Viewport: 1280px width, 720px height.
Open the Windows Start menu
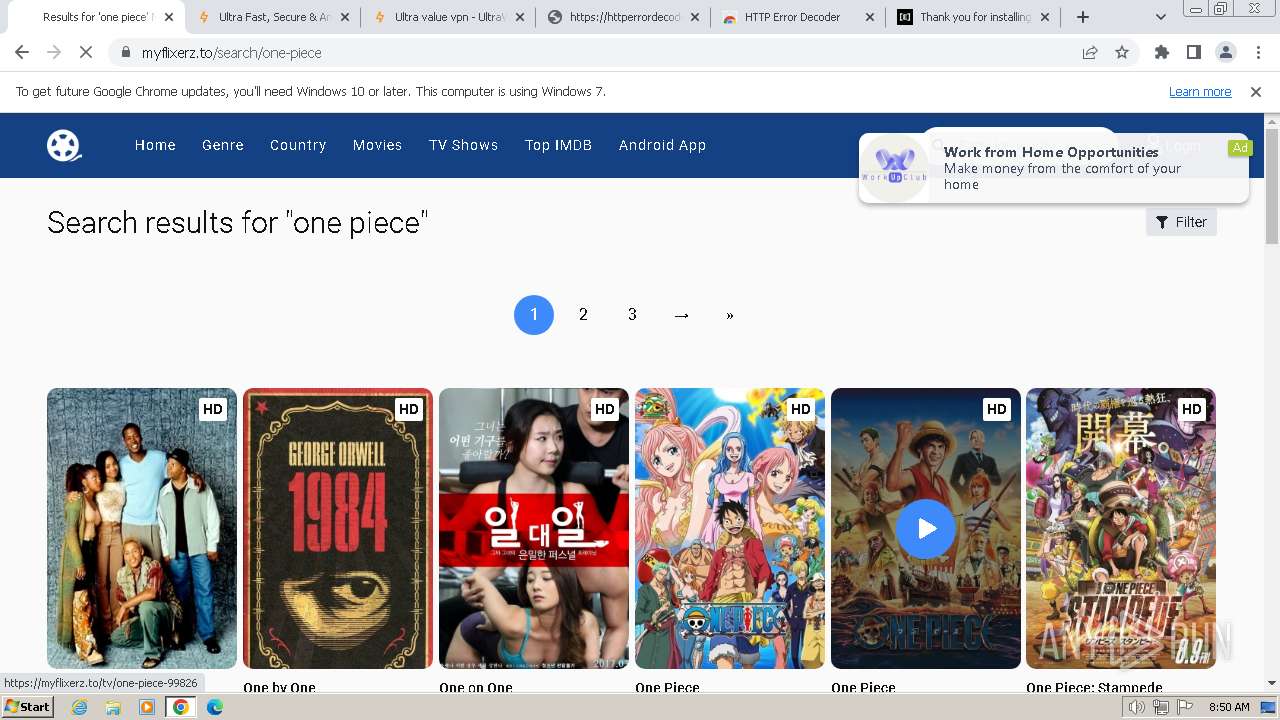(27, 707)
